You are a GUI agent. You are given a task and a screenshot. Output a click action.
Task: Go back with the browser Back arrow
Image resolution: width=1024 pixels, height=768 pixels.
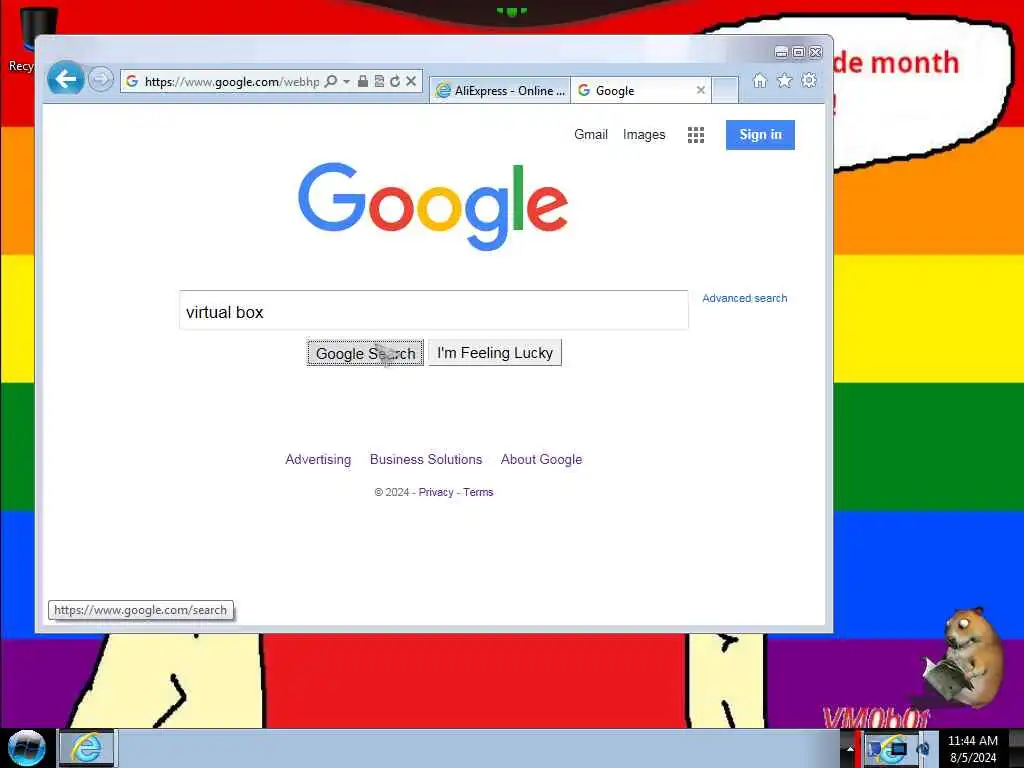pos(65,79)
